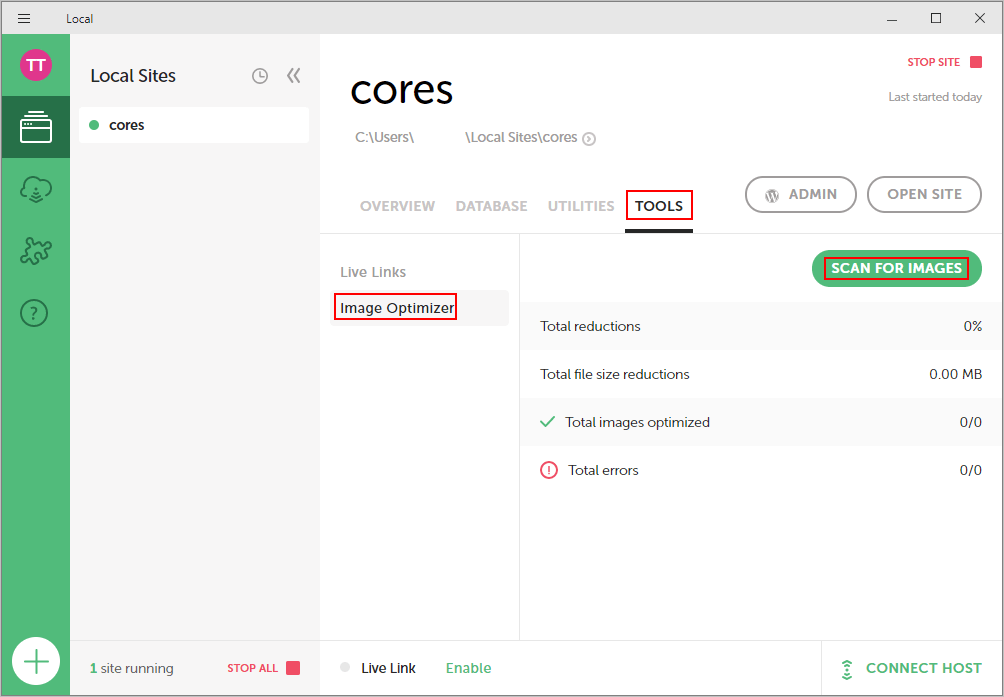This screenshot has width=1004, height=697.
Task: Select the Tools tab
Action: tap(659, 206)
